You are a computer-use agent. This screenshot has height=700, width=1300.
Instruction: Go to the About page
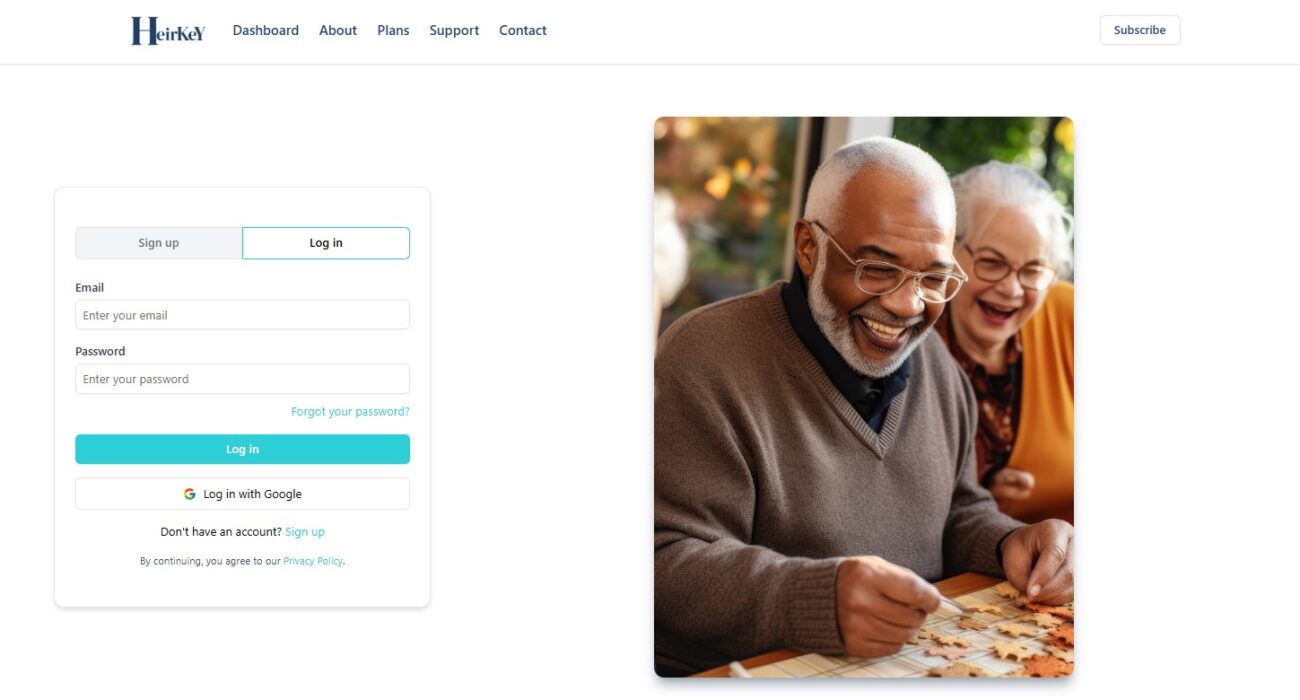[338, 30]
